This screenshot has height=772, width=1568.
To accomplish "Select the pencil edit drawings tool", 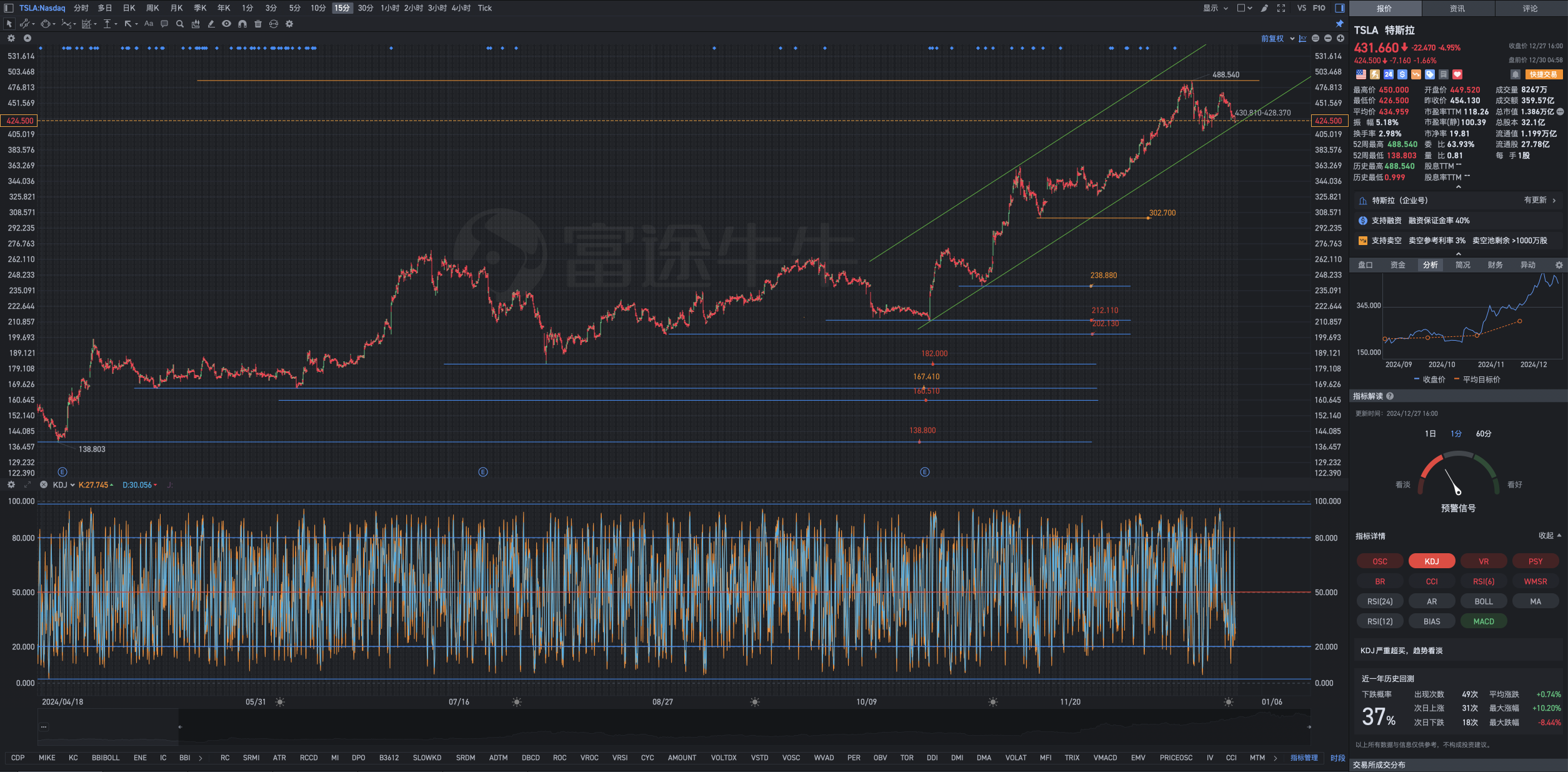I will tap(211, 24).
